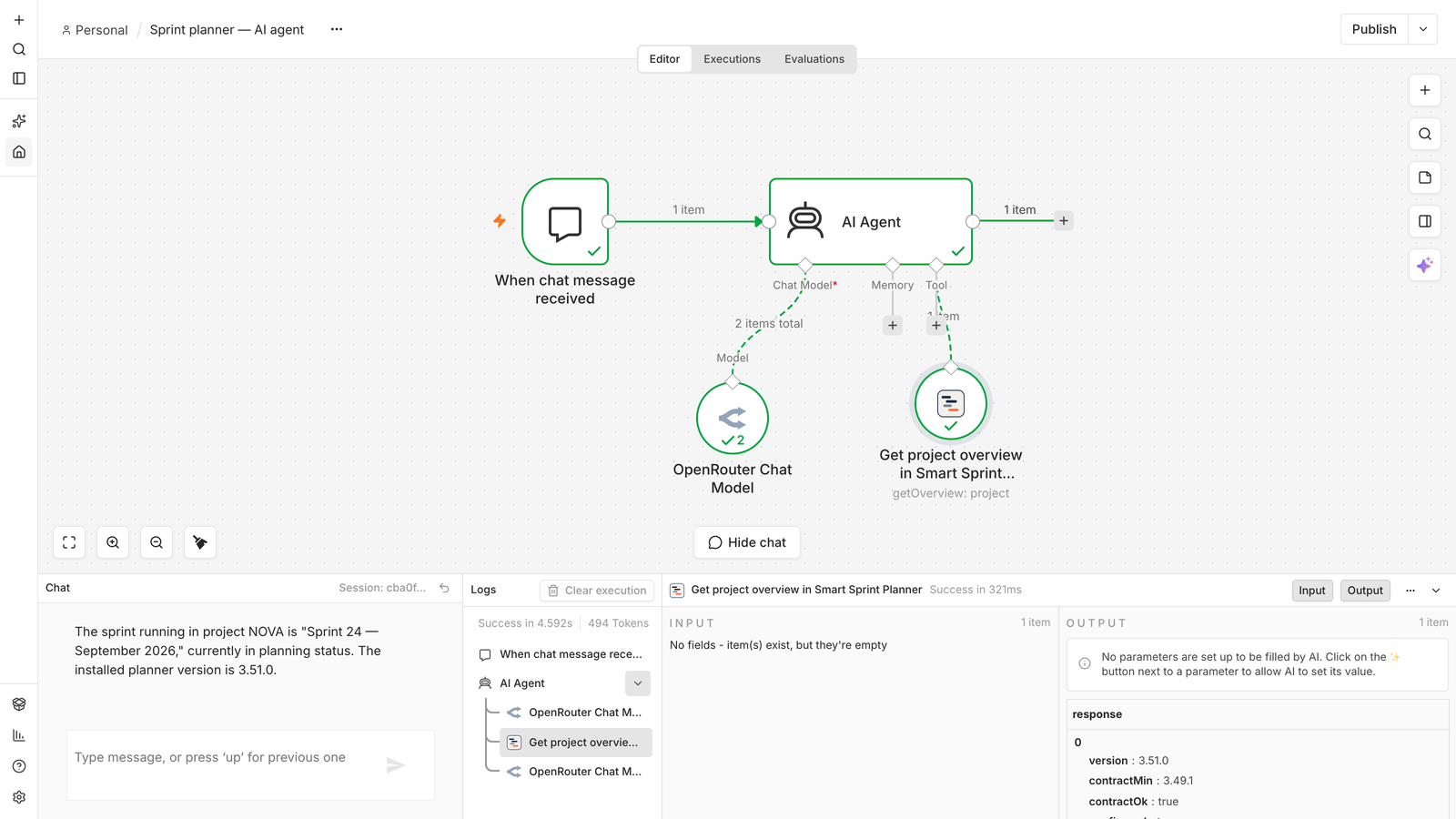Screen dimensions: 1456x819
Task: Click the Clear execution button
Action: click(x=597, y=591)
